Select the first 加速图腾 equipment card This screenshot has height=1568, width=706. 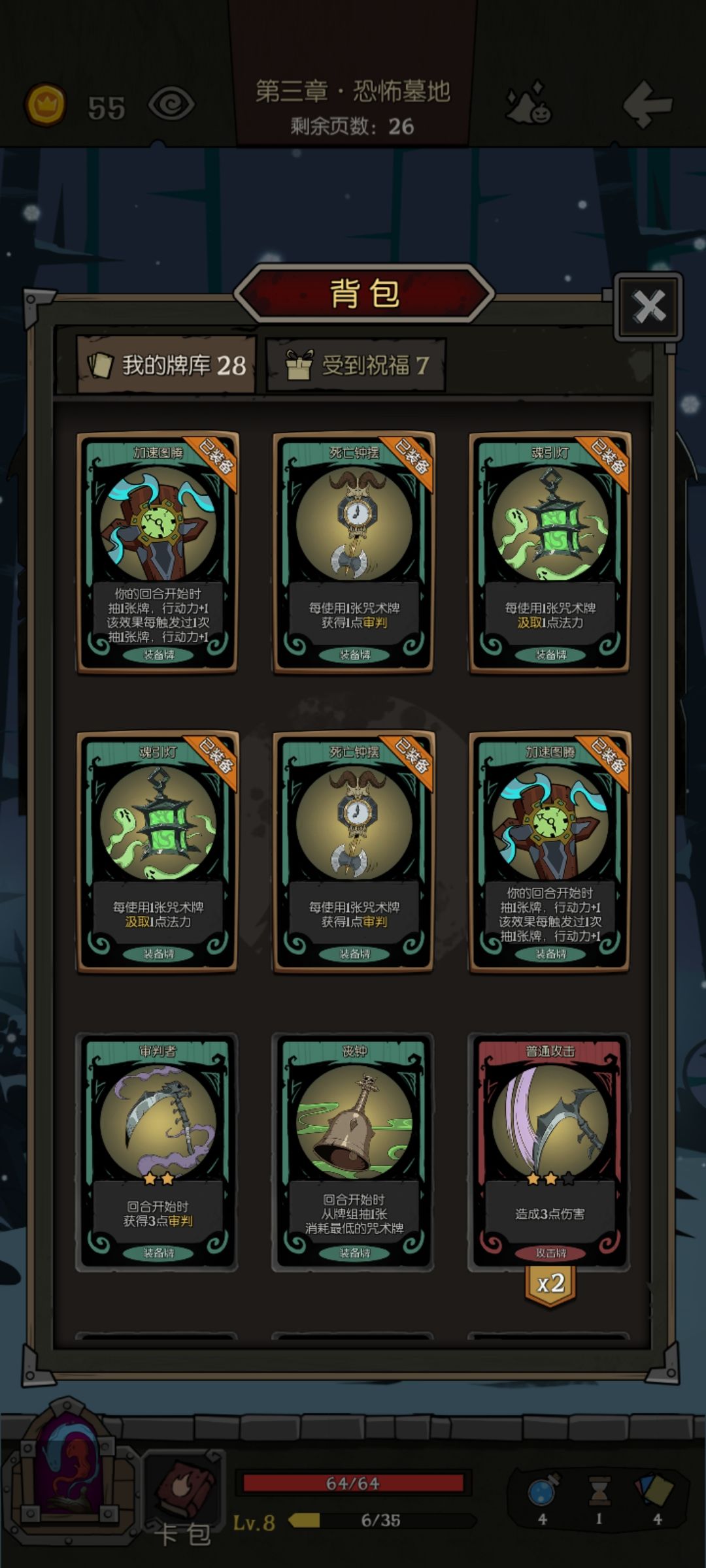pos(157,552)
